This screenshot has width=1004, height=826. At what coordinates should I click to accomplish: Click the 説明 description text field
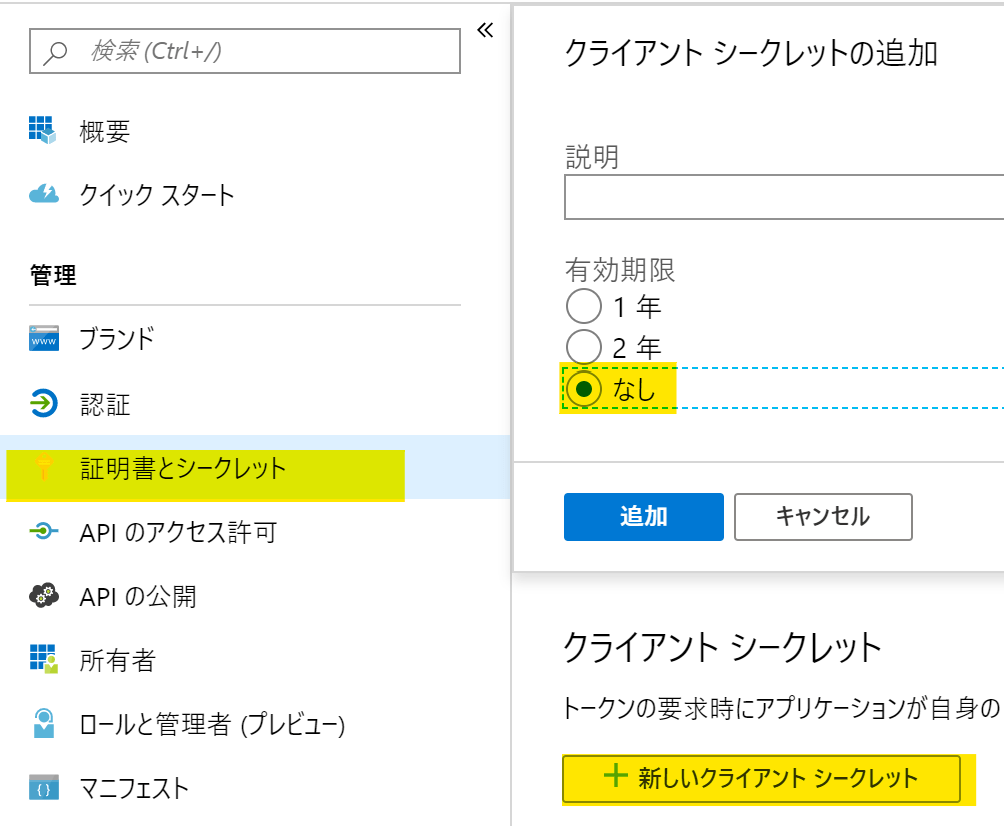click(783, 197)
